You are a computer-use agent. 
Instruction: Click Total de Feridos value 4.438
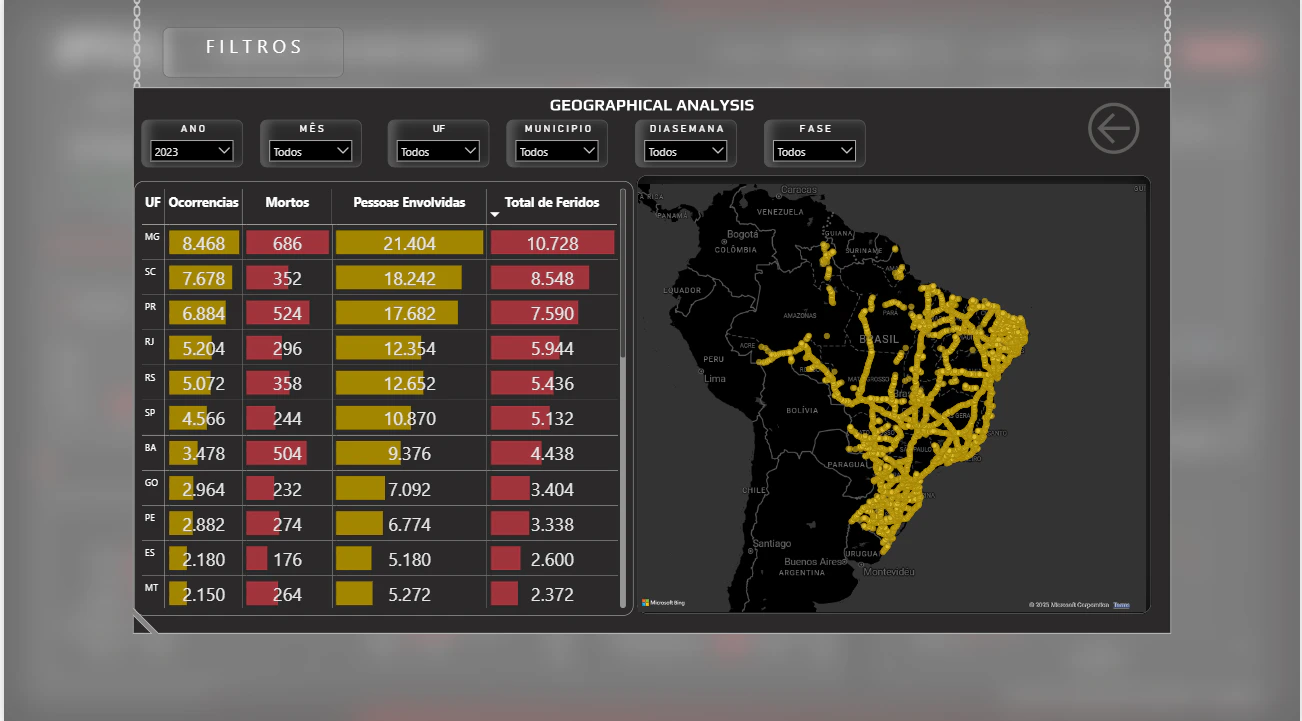(552, 453)
